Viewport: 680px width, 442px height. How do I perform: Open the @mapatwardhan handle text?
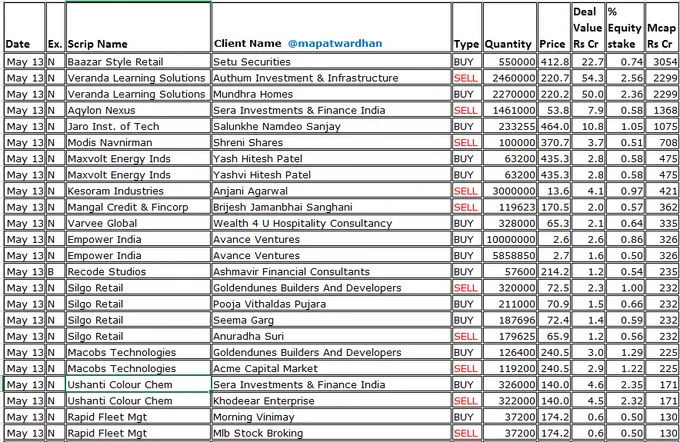pos(335,44)
